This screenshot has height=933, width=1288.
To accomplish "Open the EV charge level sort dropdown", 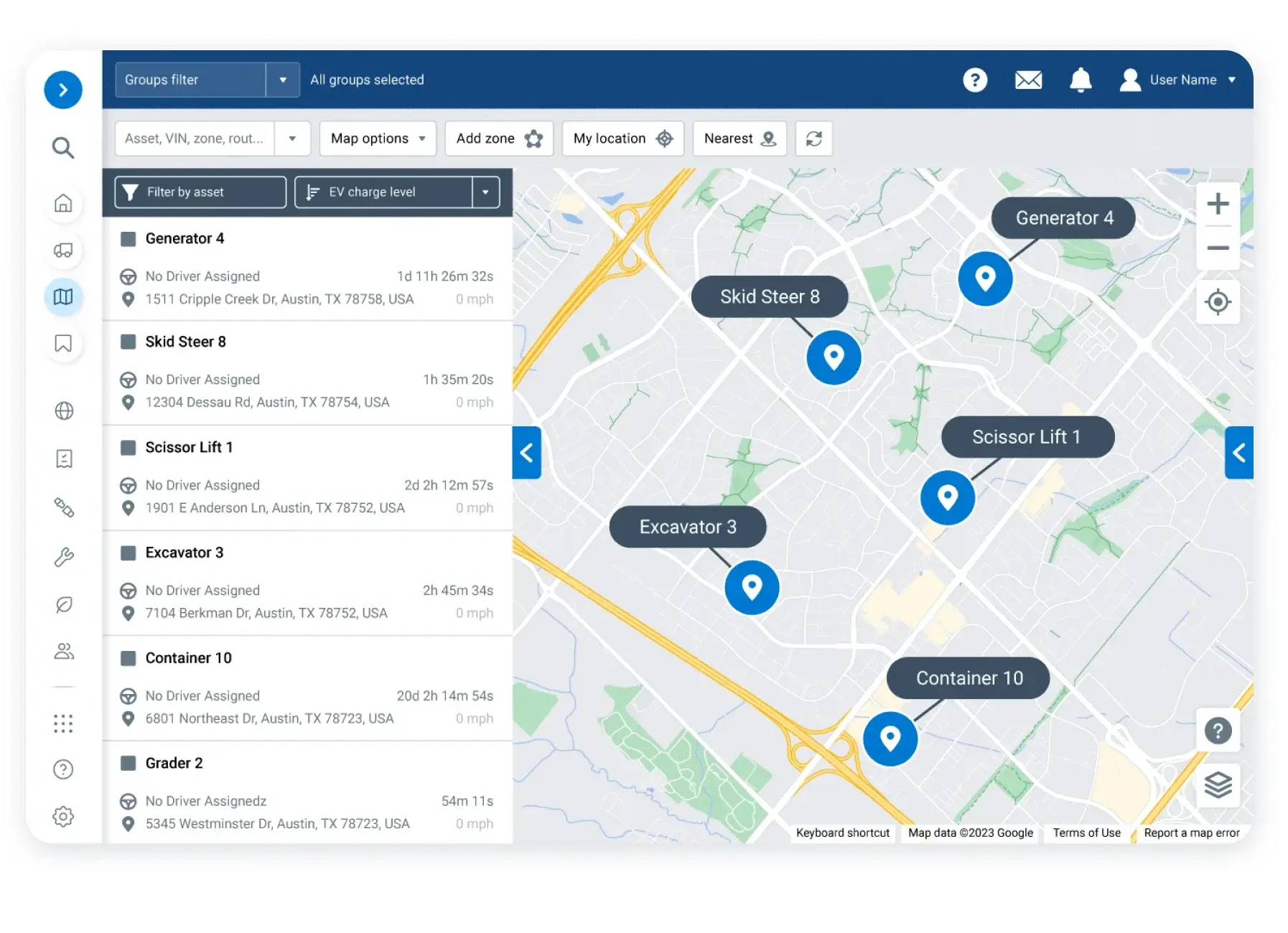I will tap(485, 192).
